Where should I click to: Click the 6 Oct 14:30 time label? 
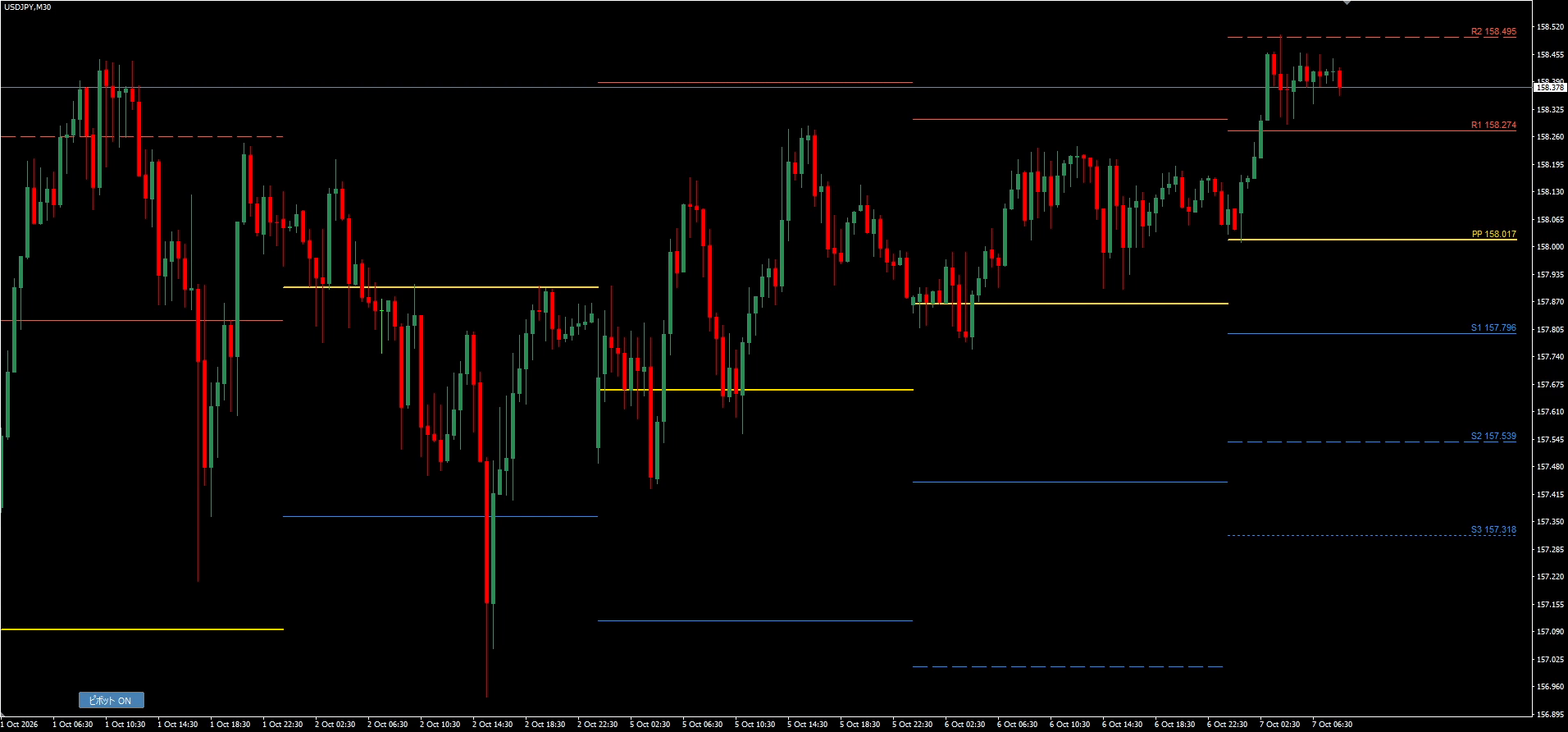click(1122, 725)
